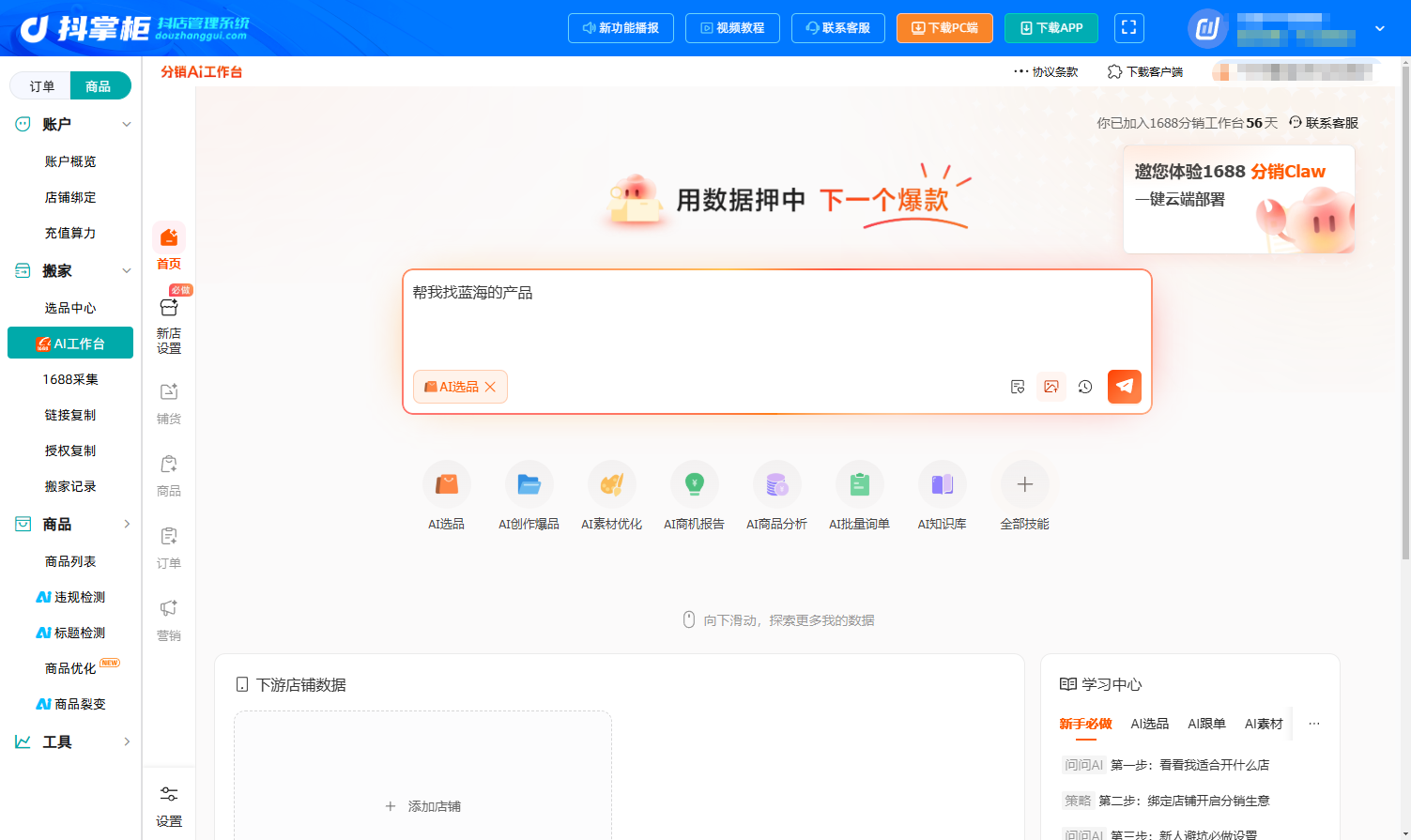Open 商品列表 in the sidebar

pyautogui.click(x=70, y=561)
